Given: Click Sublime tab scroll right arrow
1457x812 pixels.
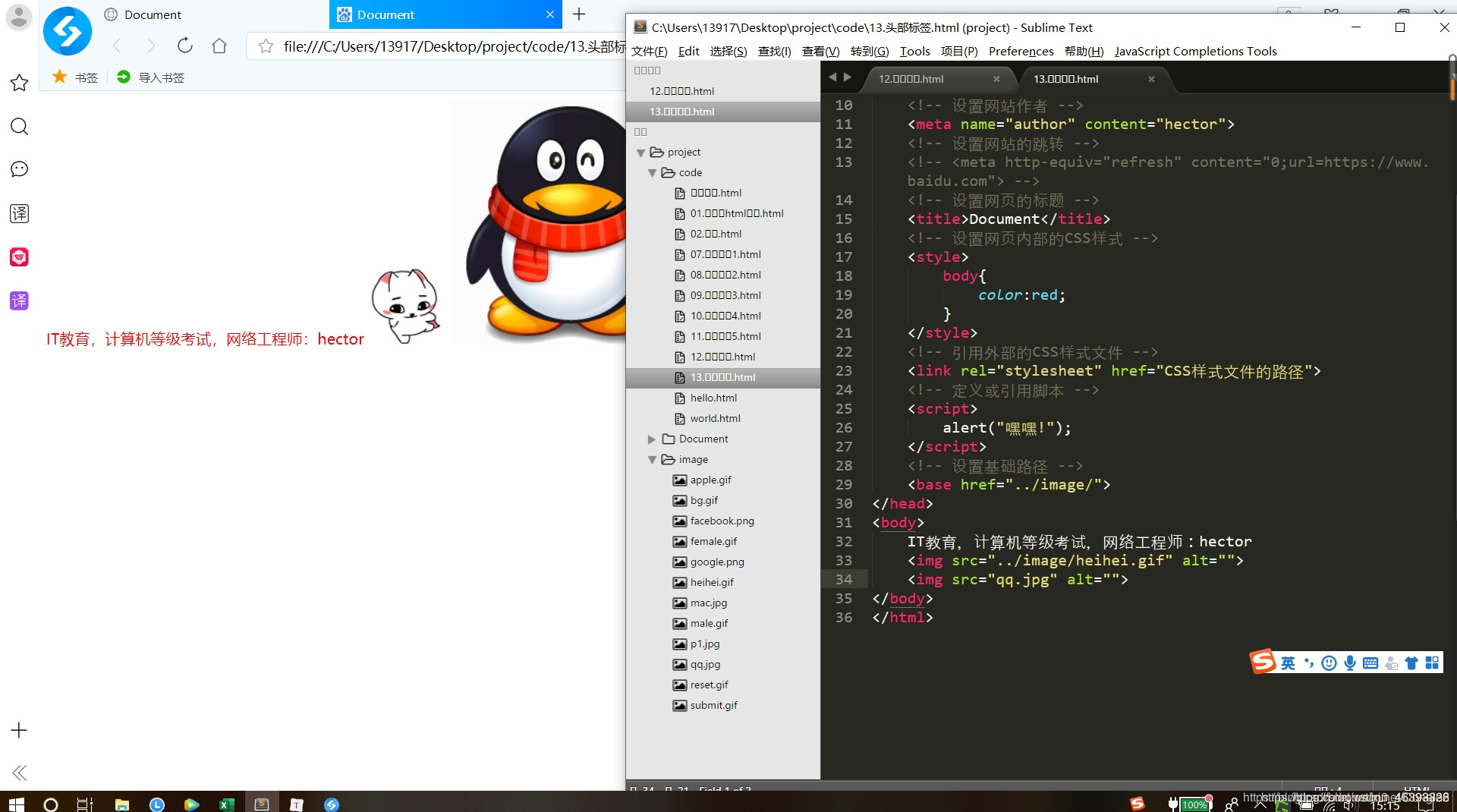Looking at the screenshot, I should pyautogui.click(x=848, y=77).
